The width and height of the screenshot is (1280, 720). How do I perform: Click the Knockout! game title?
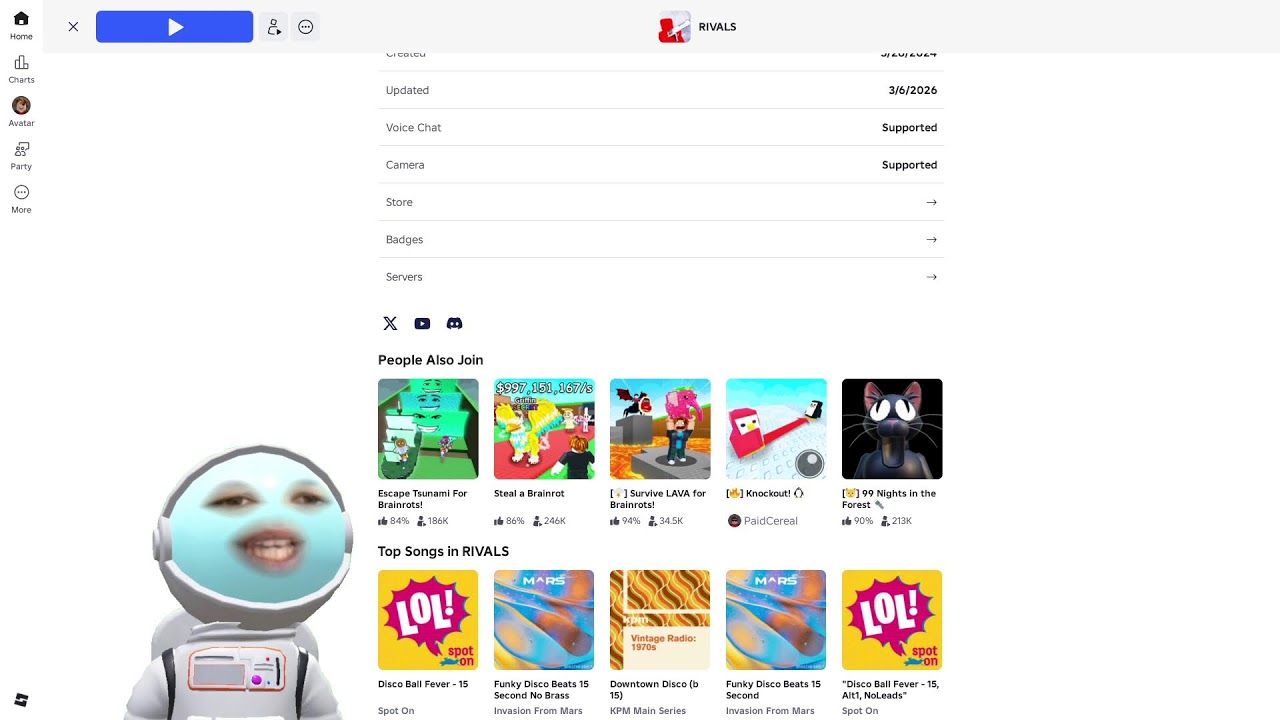765,494
